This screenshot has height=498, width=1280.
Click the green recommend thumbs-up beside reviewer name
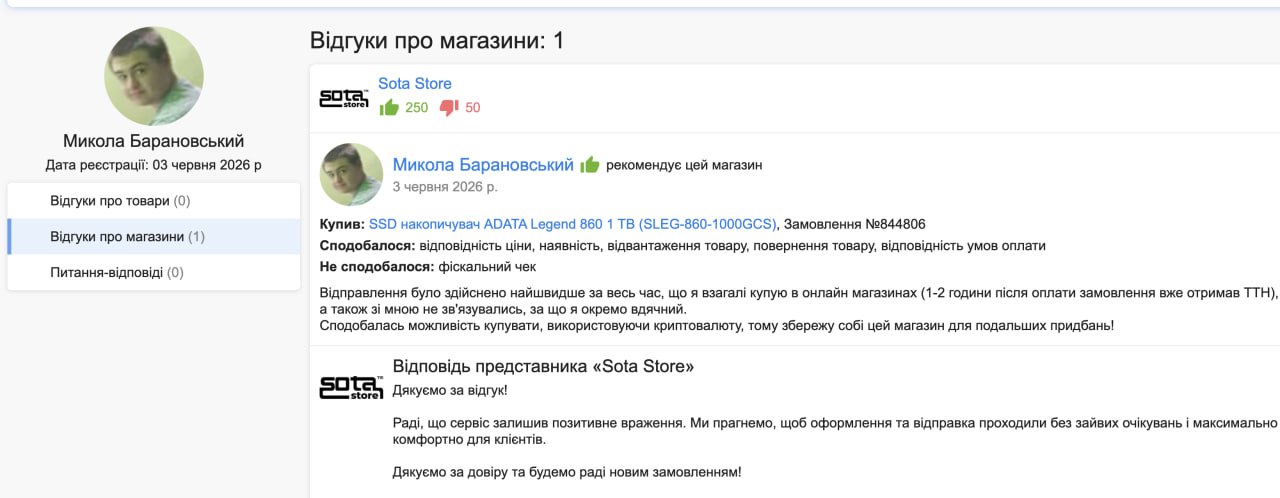(x=589, y=165)
